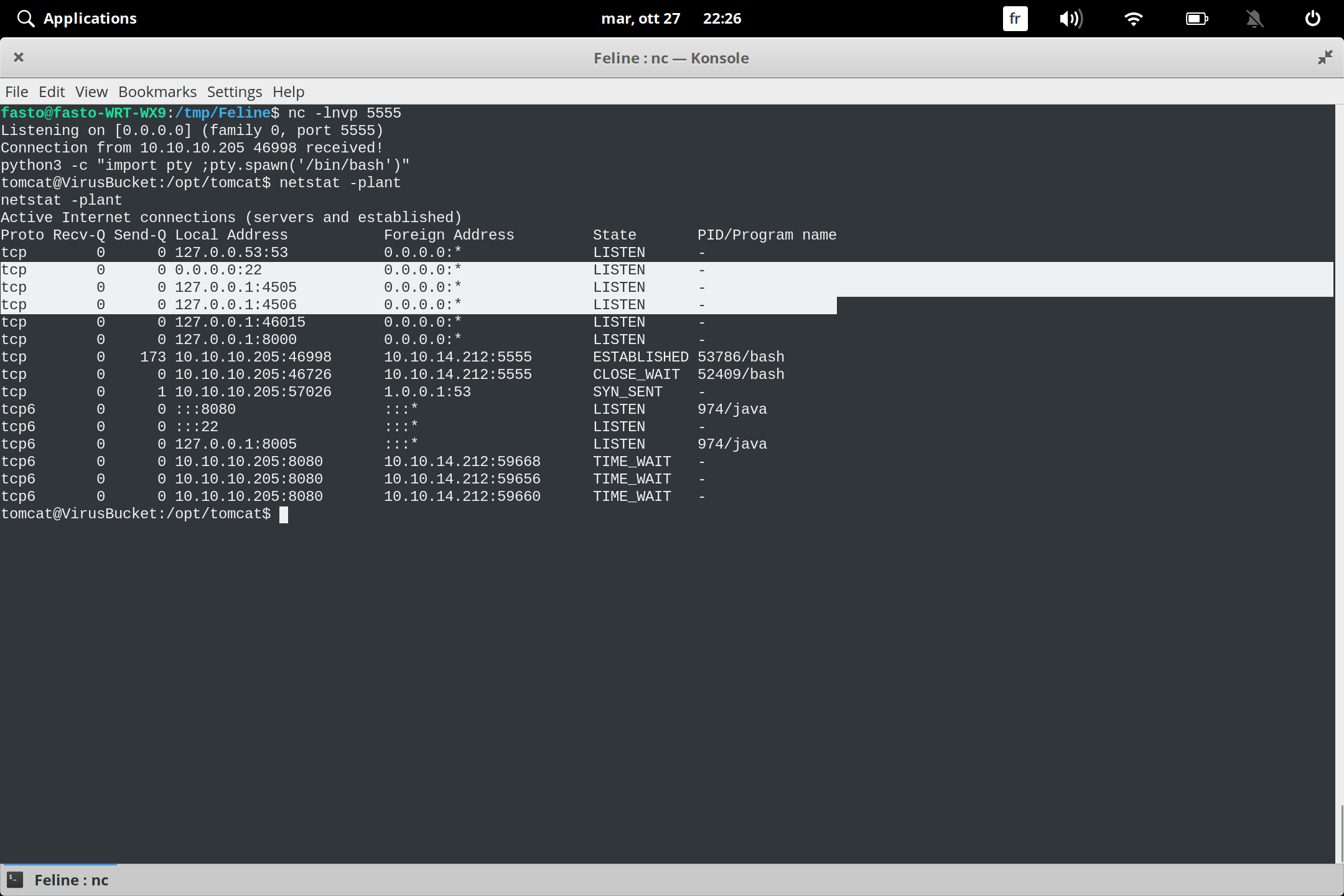Image resolution: width=1344 pixels, height=896 pixels.
Task: Open the Wi-Fi status icon
Action: [1134, 18]
